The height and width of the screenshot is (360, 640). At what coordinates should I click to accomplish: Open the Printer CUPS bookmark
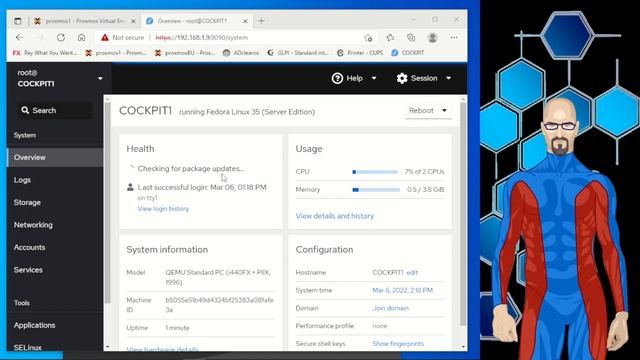[360, 53]
